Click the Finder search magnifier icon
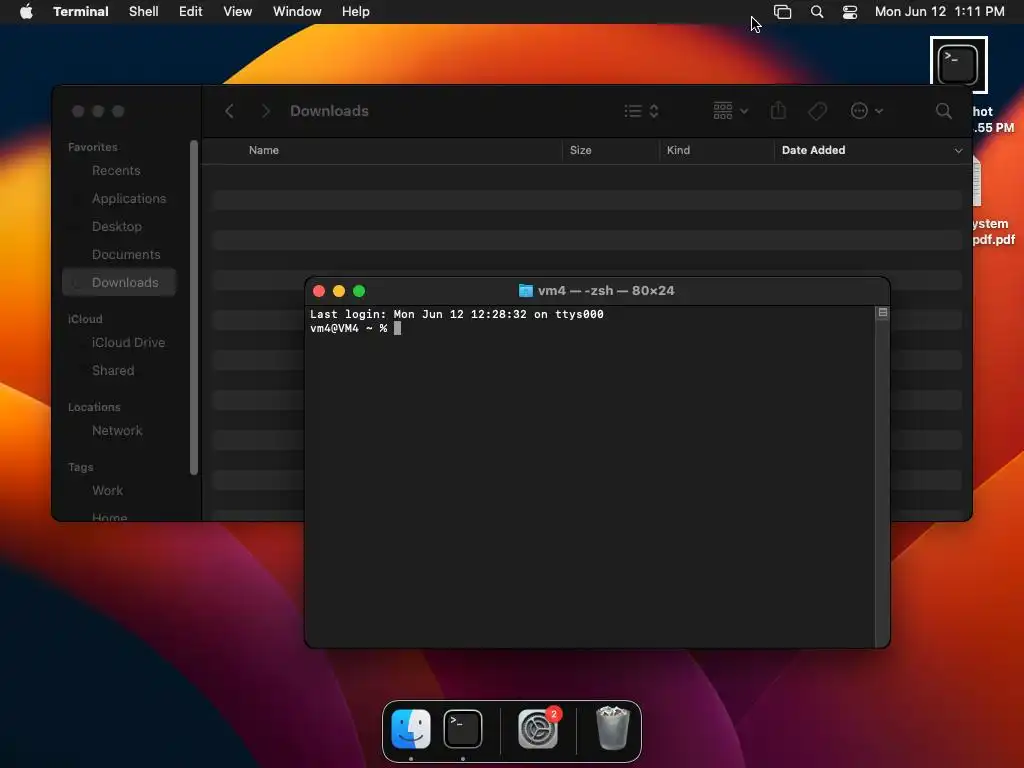Screen dimensions: 1024x768 click(x=943, y=111)
